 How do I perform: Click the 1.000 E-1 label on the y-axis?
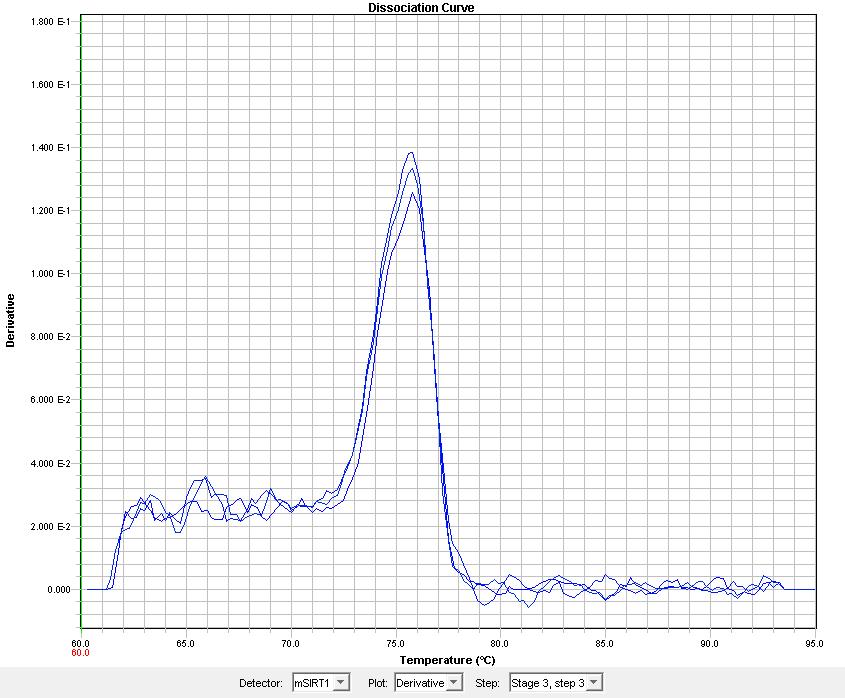coord(51,273)
